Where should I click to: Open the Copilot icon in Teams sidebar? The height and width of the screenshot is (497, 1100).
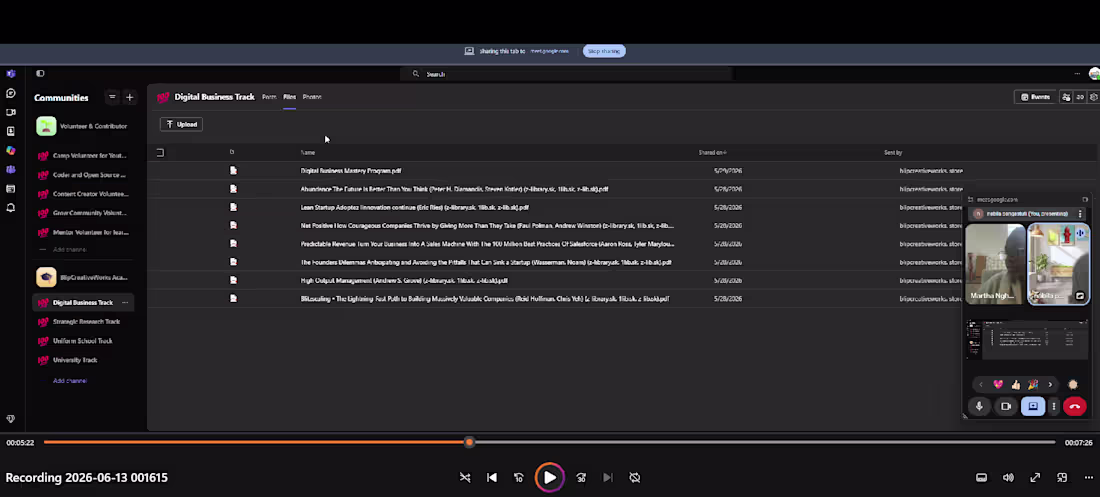tap(11, 150)
